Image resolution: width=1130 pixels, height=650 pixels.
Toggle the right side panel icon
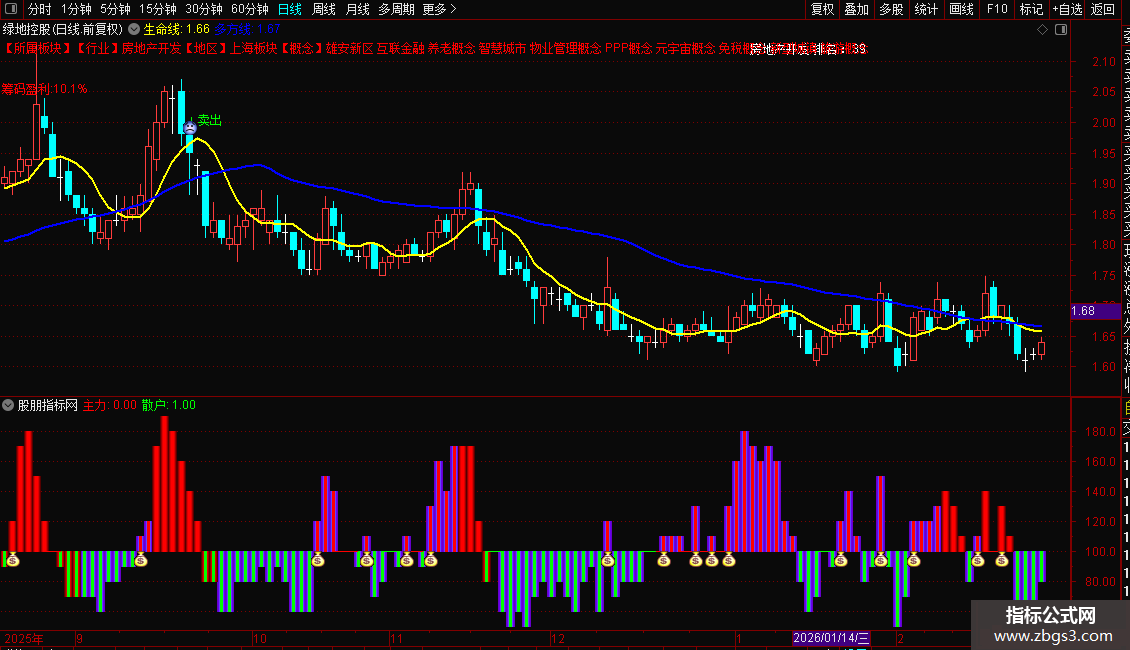tap(1061, 30)
